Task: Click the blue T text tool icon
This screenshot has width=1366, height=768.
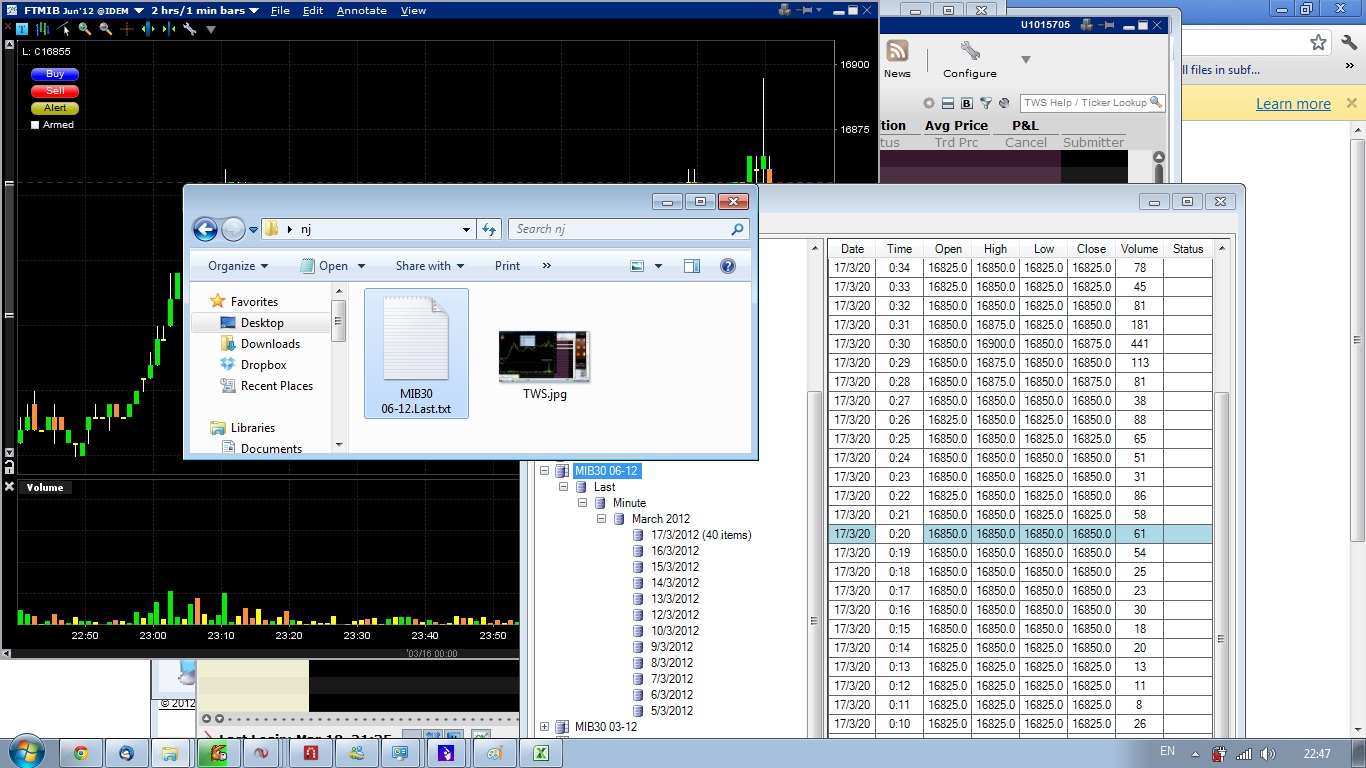Action: coord(22,29)
